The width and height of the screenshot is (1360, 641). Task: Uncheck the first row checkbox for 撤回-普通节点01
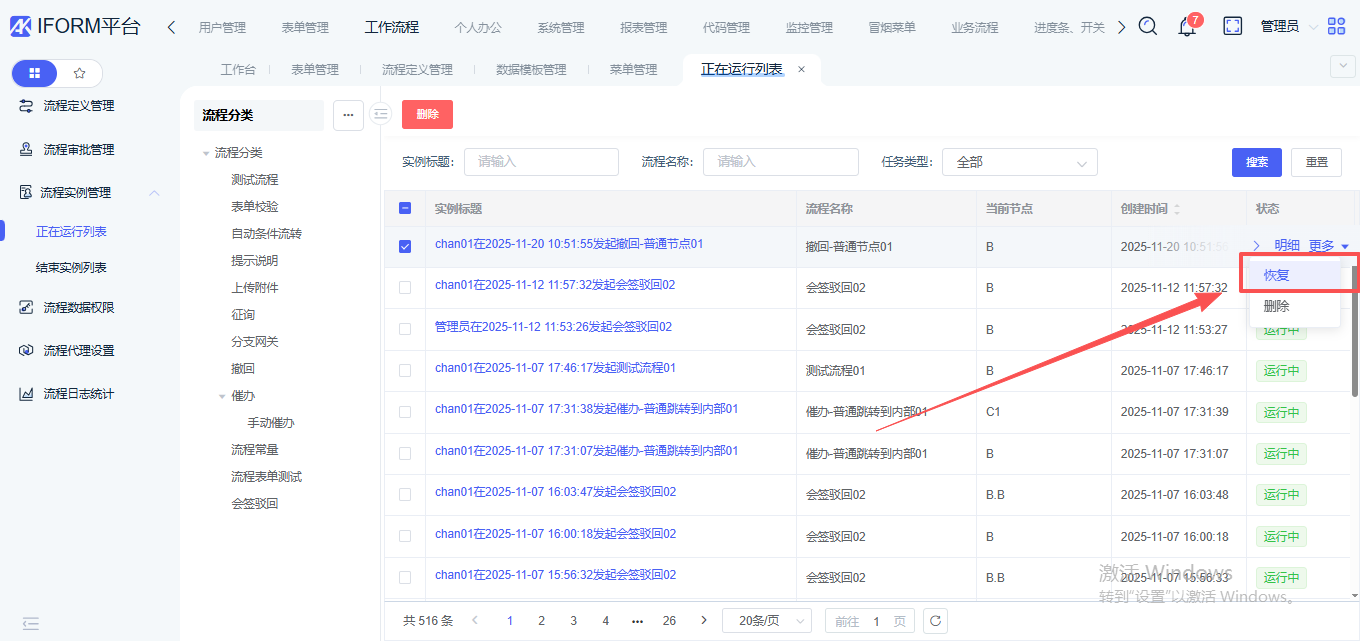point(405,246)
